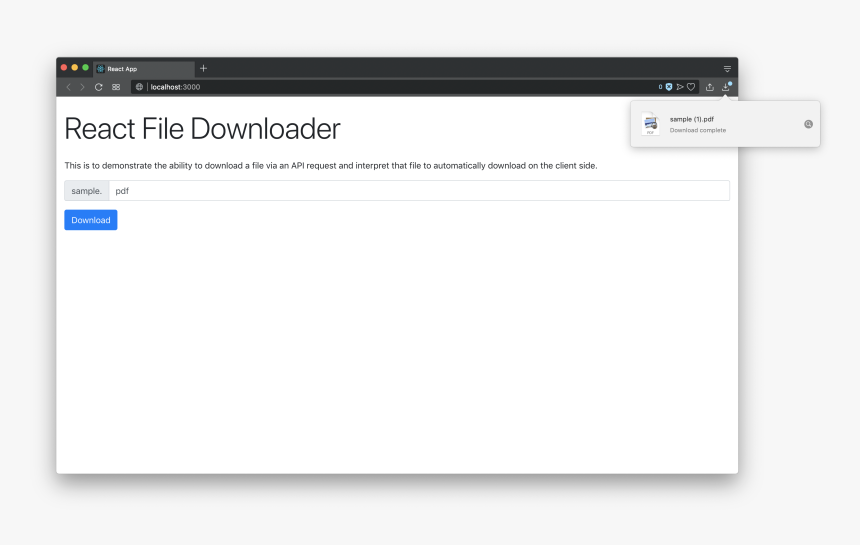Focus the file extension input containing pdf

coord(419,191)
